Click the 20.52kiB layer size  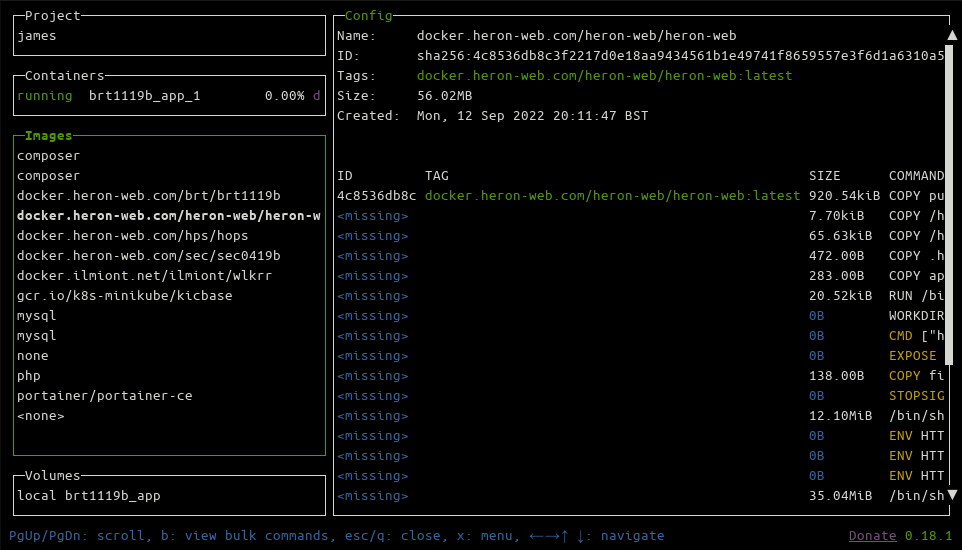841,295
